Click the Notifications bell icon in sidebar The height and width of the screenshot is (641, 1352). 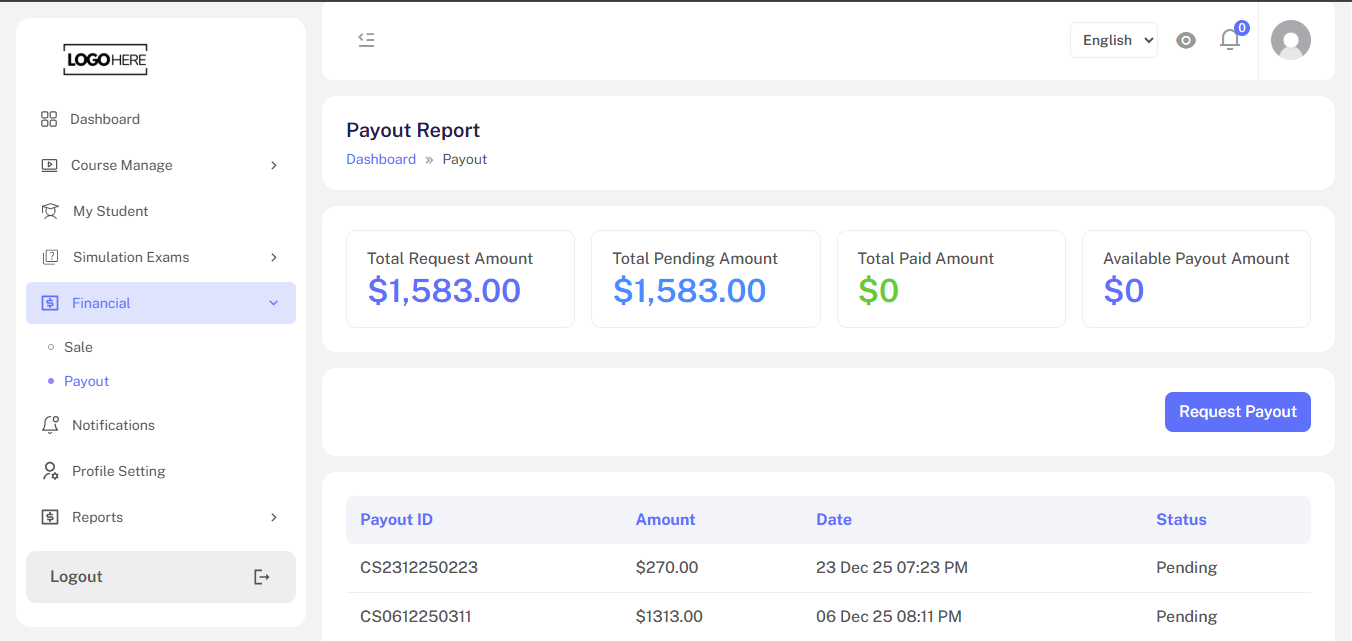coord(50,425)
